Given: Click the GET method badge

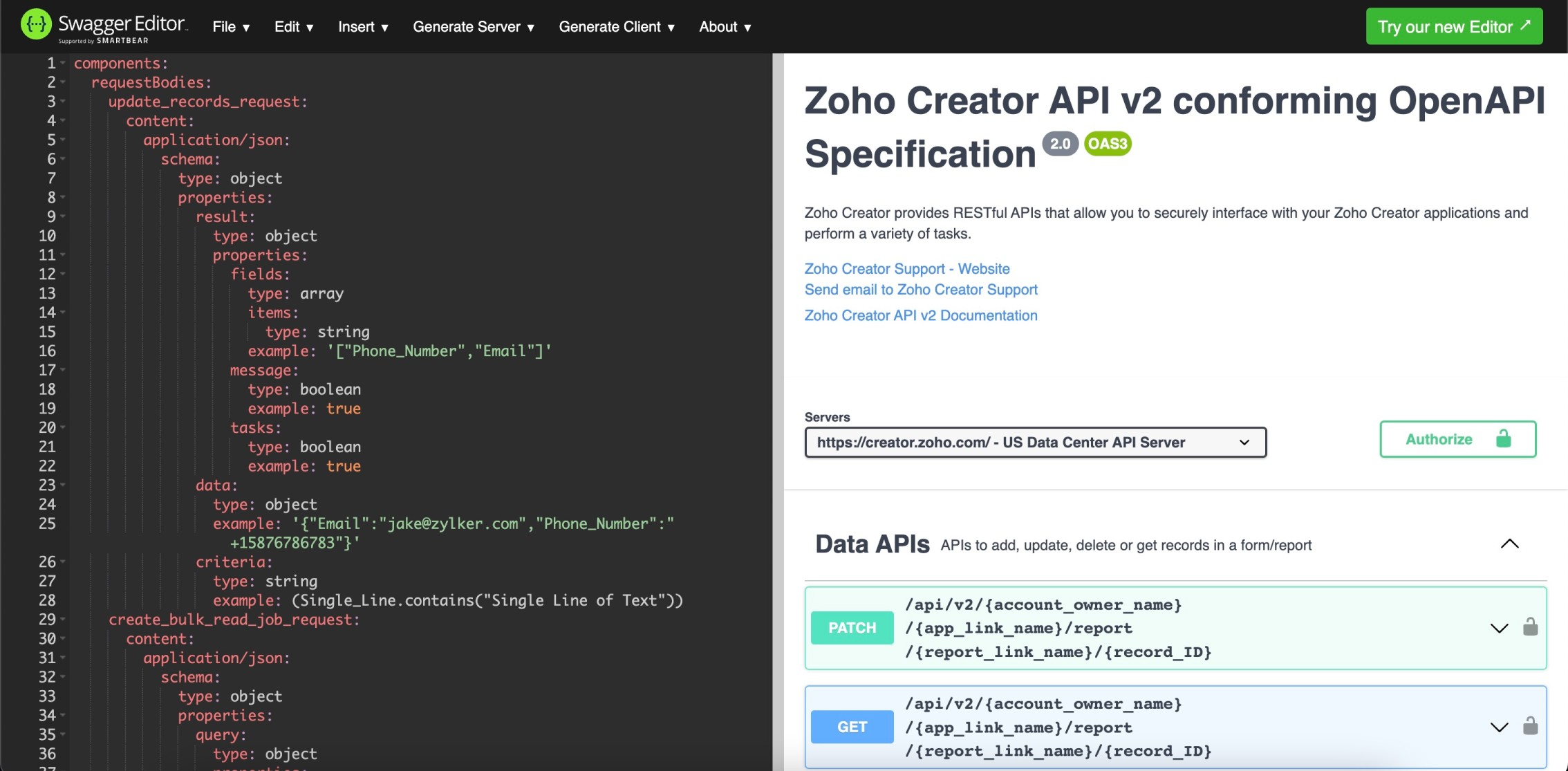Looking at the screenshot, I should (x=852, y=727).
